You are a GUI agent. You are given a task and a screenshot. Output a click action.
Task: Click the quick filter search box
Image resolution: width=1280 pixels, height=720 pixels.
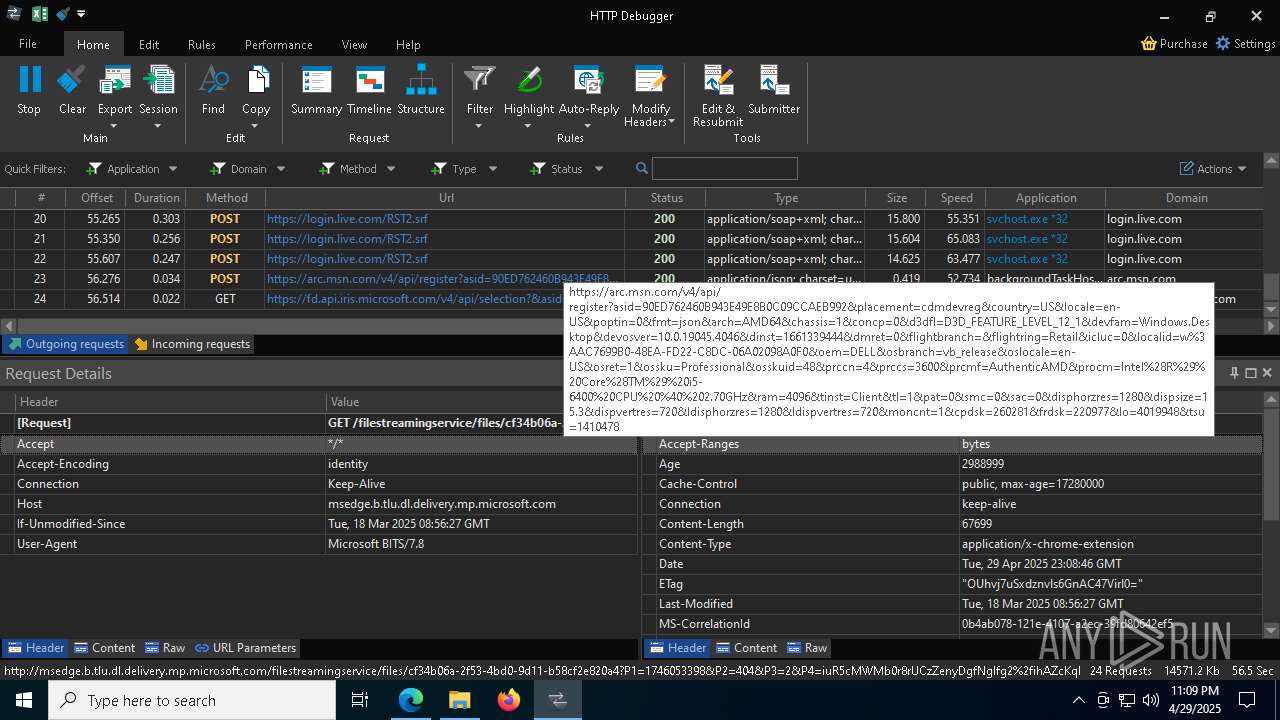point(725,168)
